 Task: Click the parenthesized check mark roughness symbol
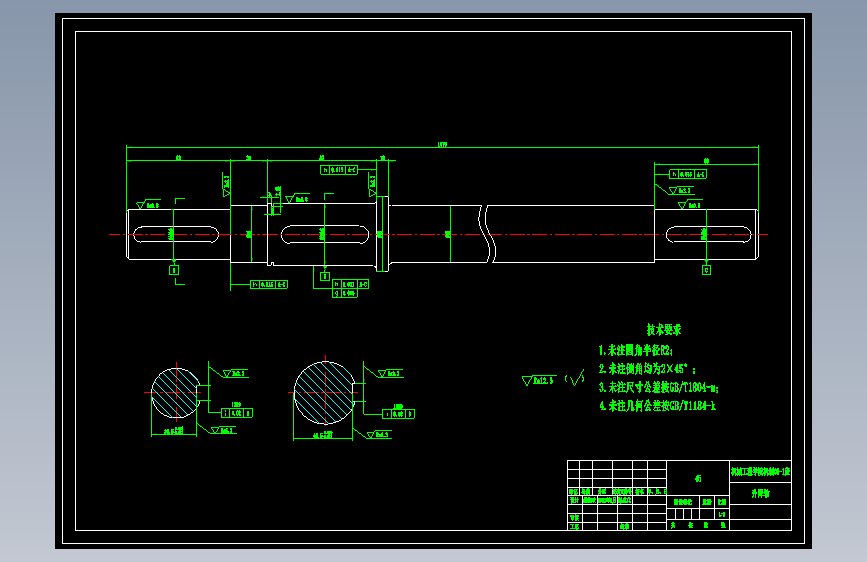point(574,378)
